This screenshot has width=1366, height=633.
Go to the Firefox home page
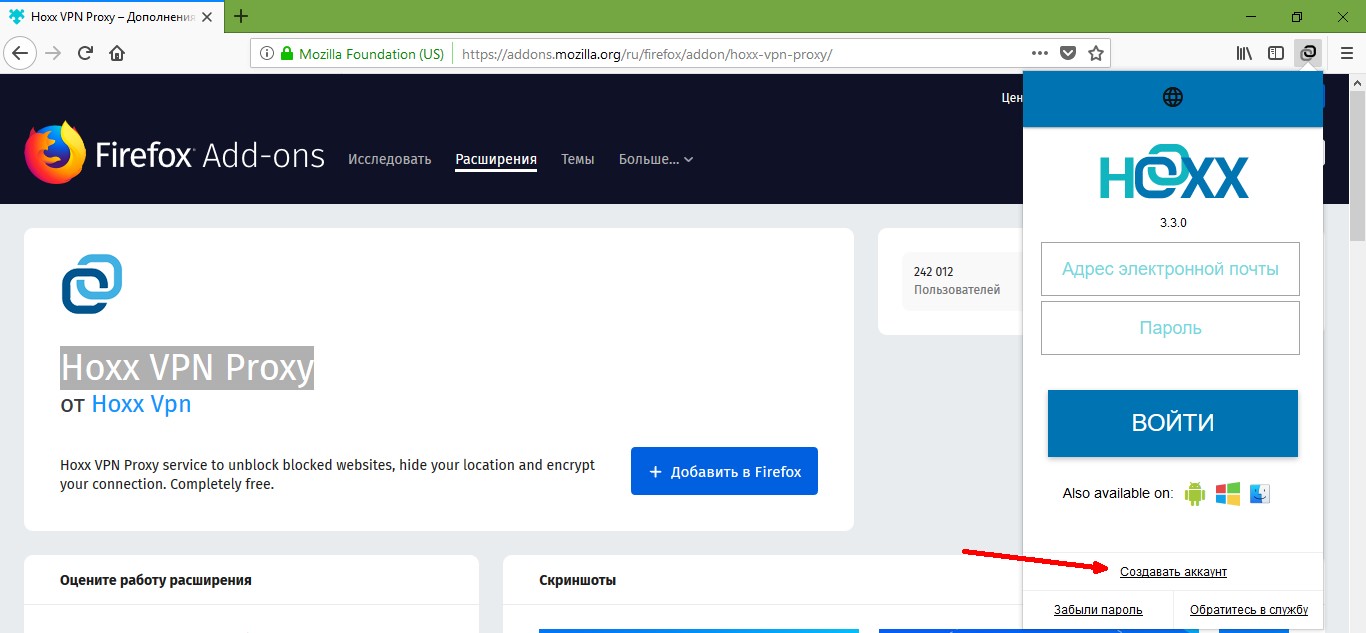click(x=117, y=53)
